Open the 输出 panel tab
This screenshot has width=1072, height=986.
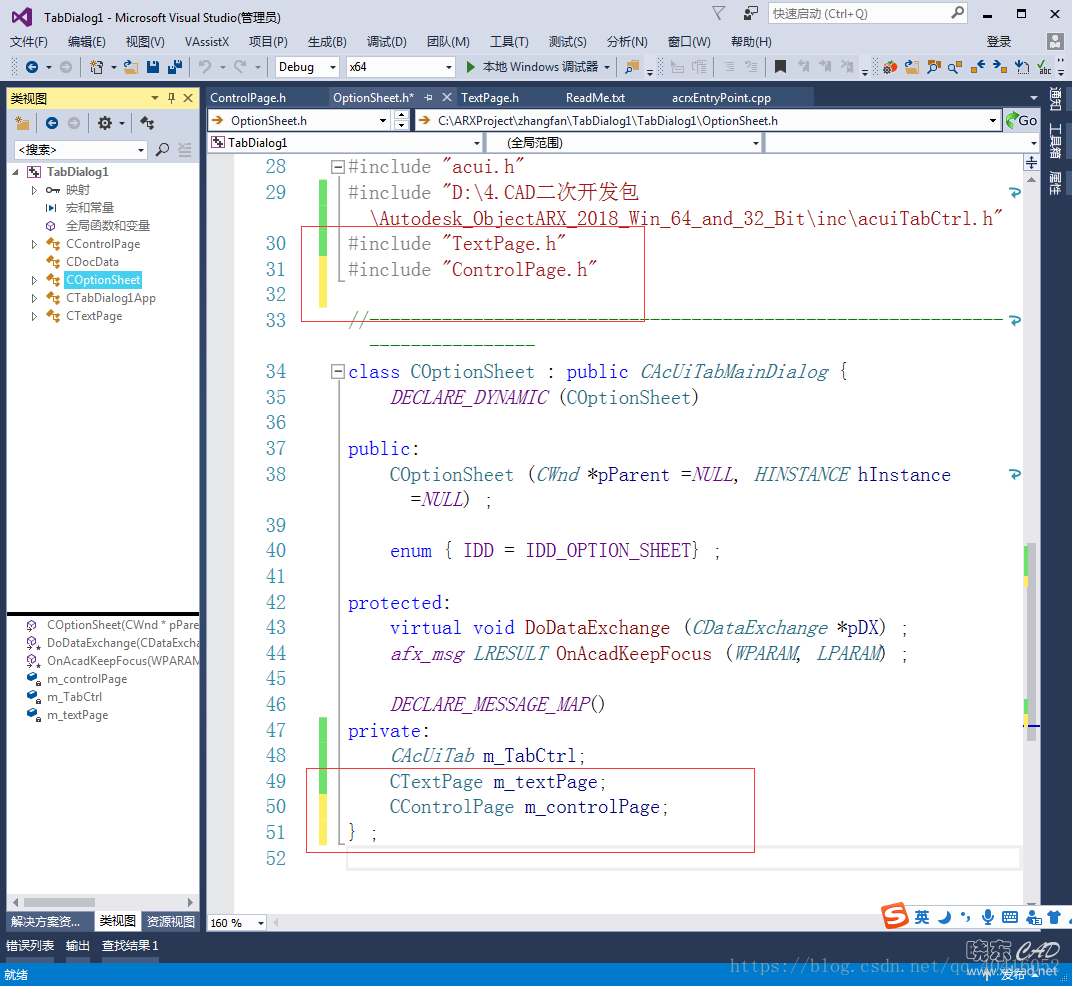tap(78, 946)
